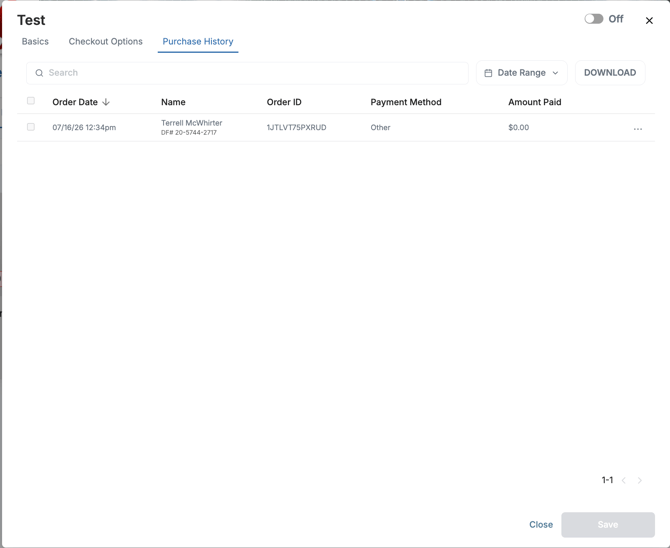The width and height of the screenshot is (670, 548).
Task: Sort by Order Date column
Action: [x=75, y=102]
